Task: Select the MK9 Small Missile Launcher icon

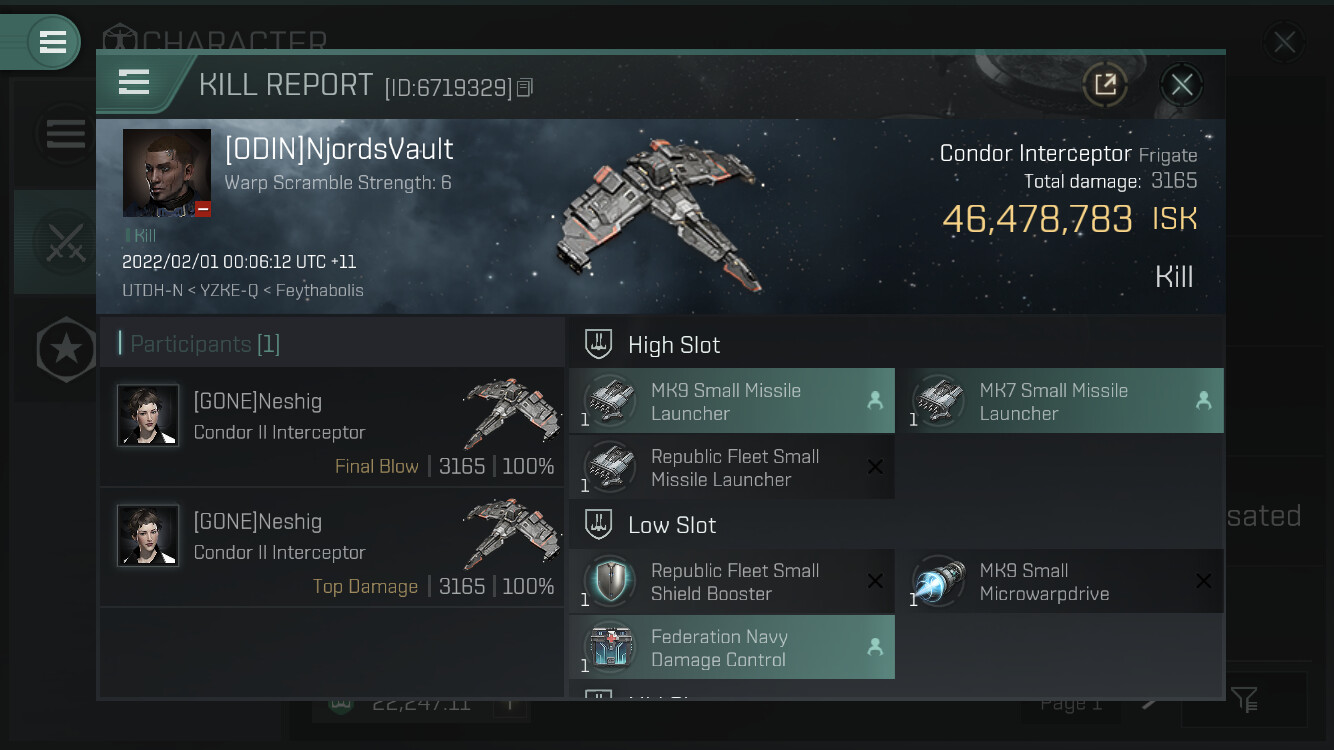Action: click(x=610, y=401)
